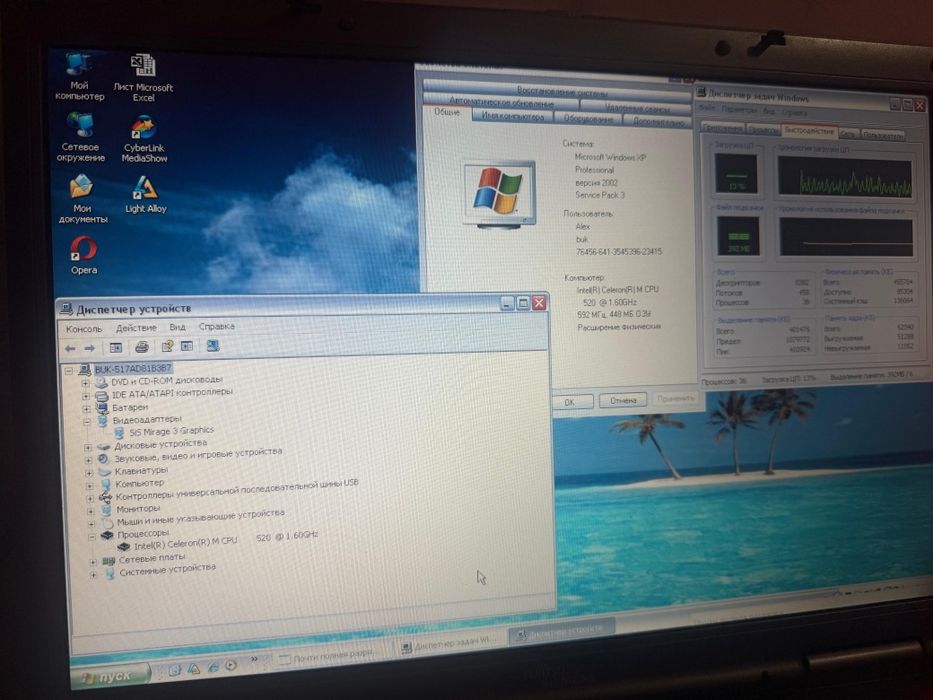Select the SiS Mirage 3 Graphics device icon
The width and height of the screenshot is (933, 700).
point(118,433)
